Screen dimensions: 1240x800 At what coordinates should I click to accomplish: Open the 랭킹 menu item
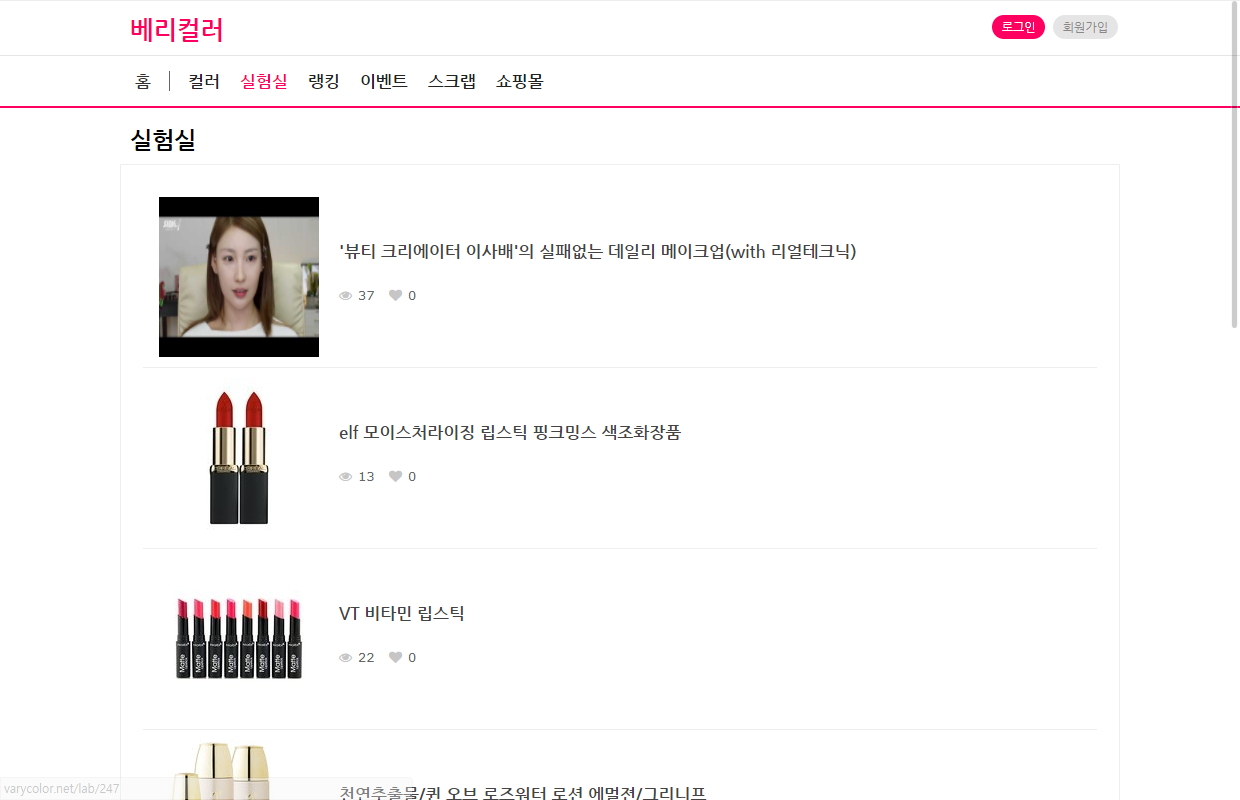[324, 82]
